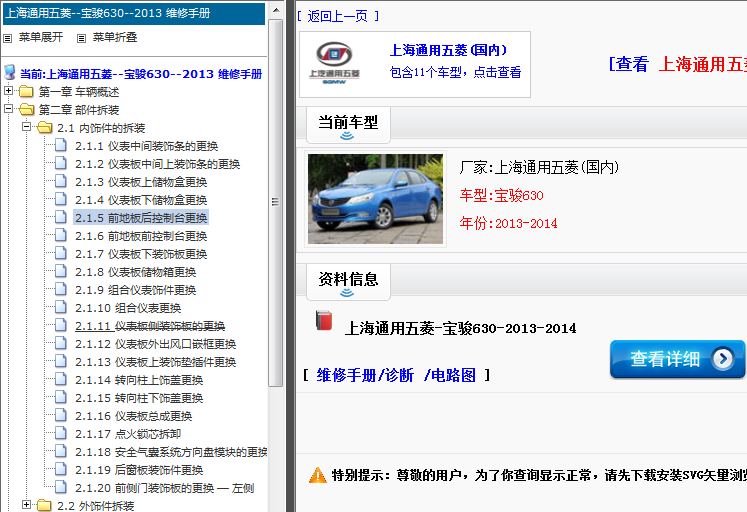Click the page icon of 2.1.2 仪表板中间上装饰条的更换
This screenshot has height=512, width=747.
[61, 163]
